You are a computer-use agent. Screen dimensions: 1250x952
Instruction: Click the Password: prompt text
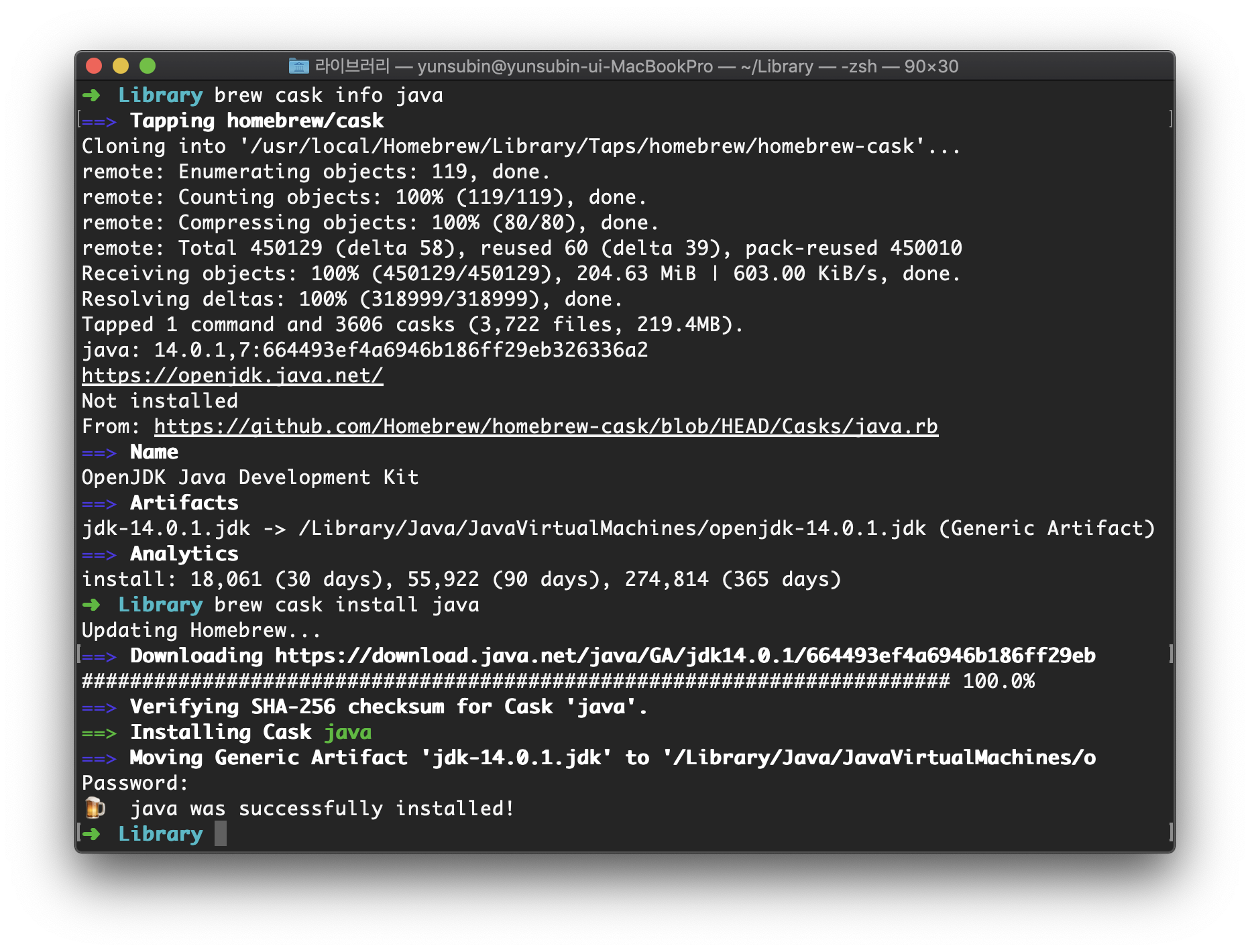[x=134, y=782]
